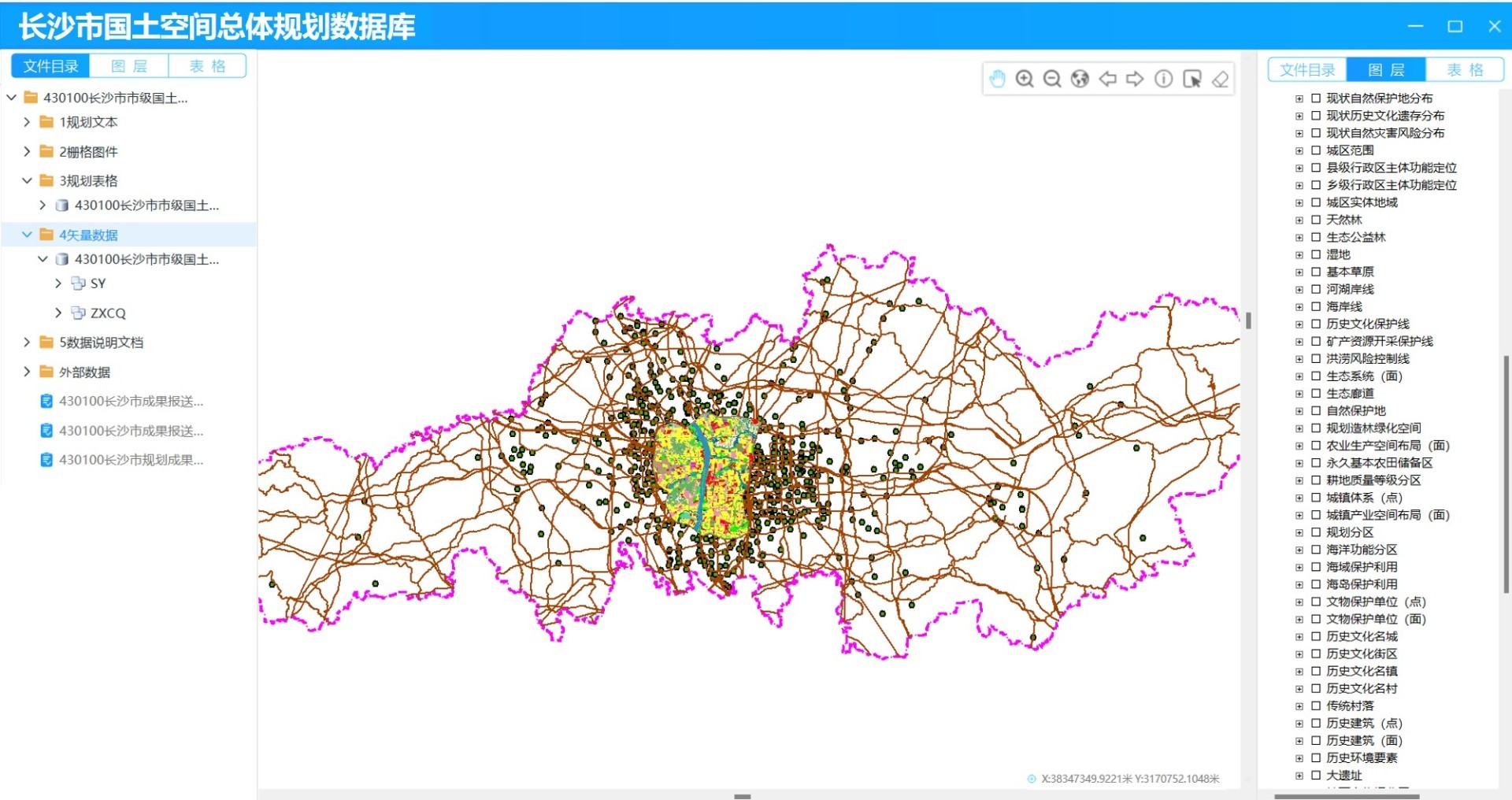Click the globe full-extent icon

tap(1080, 79)
